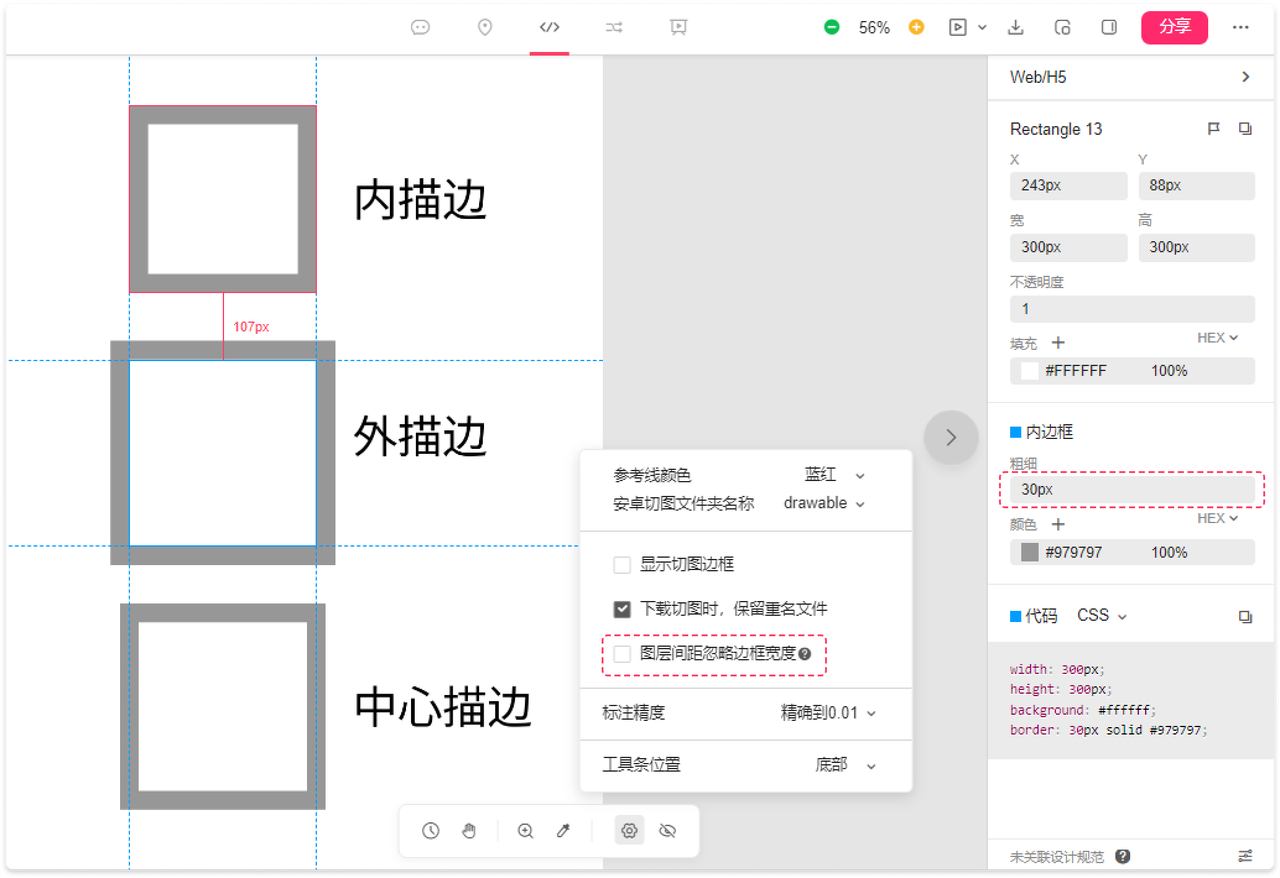This screenshot has height=878, width=1280.
Task: Select the hand pan tool
Action: pos(468,831)
